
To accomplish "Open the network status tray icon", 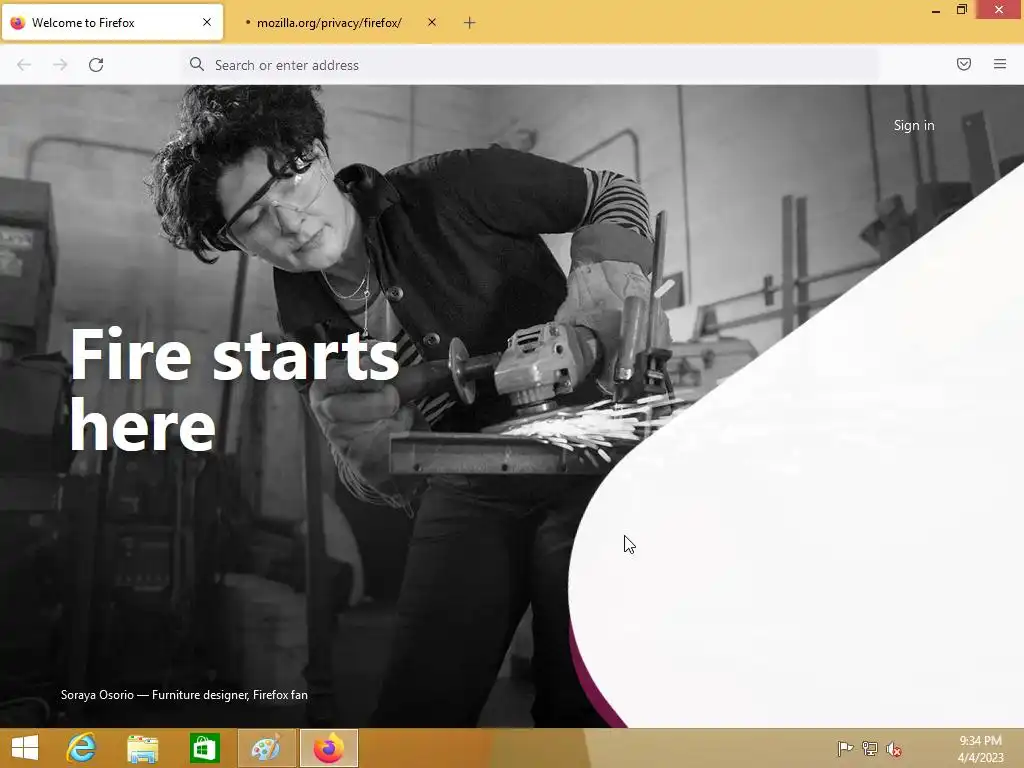I will pos(869,748).
